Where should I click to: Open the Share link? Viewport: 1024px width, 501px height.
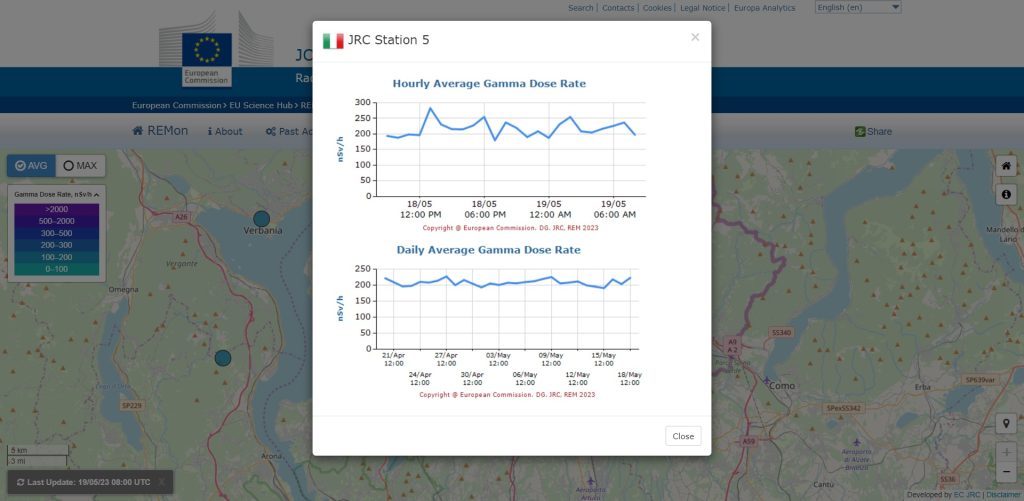coord(873,131)
